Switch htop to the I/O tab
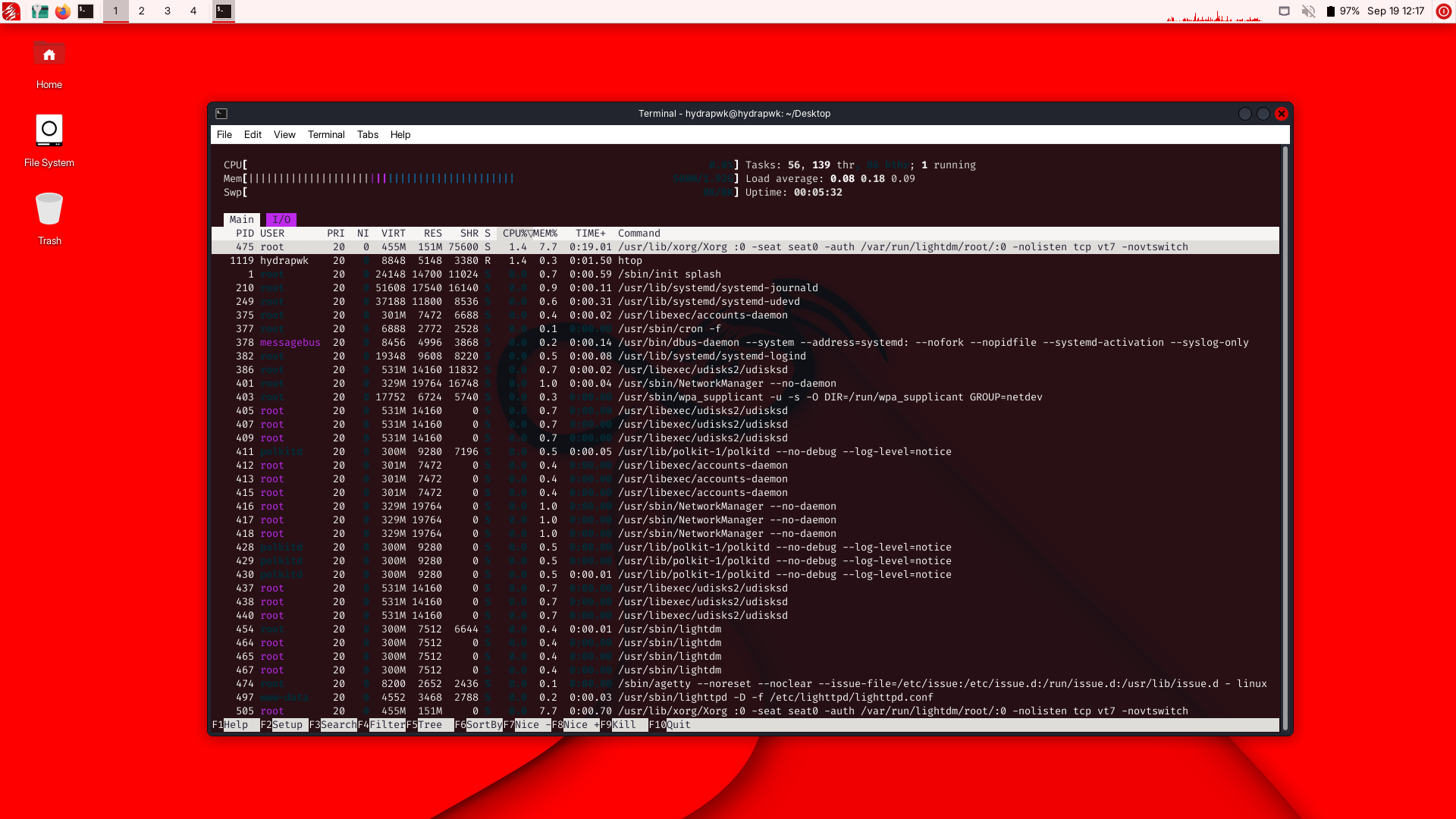Screen dimensions: 1456x819 (x=281, y=219)
